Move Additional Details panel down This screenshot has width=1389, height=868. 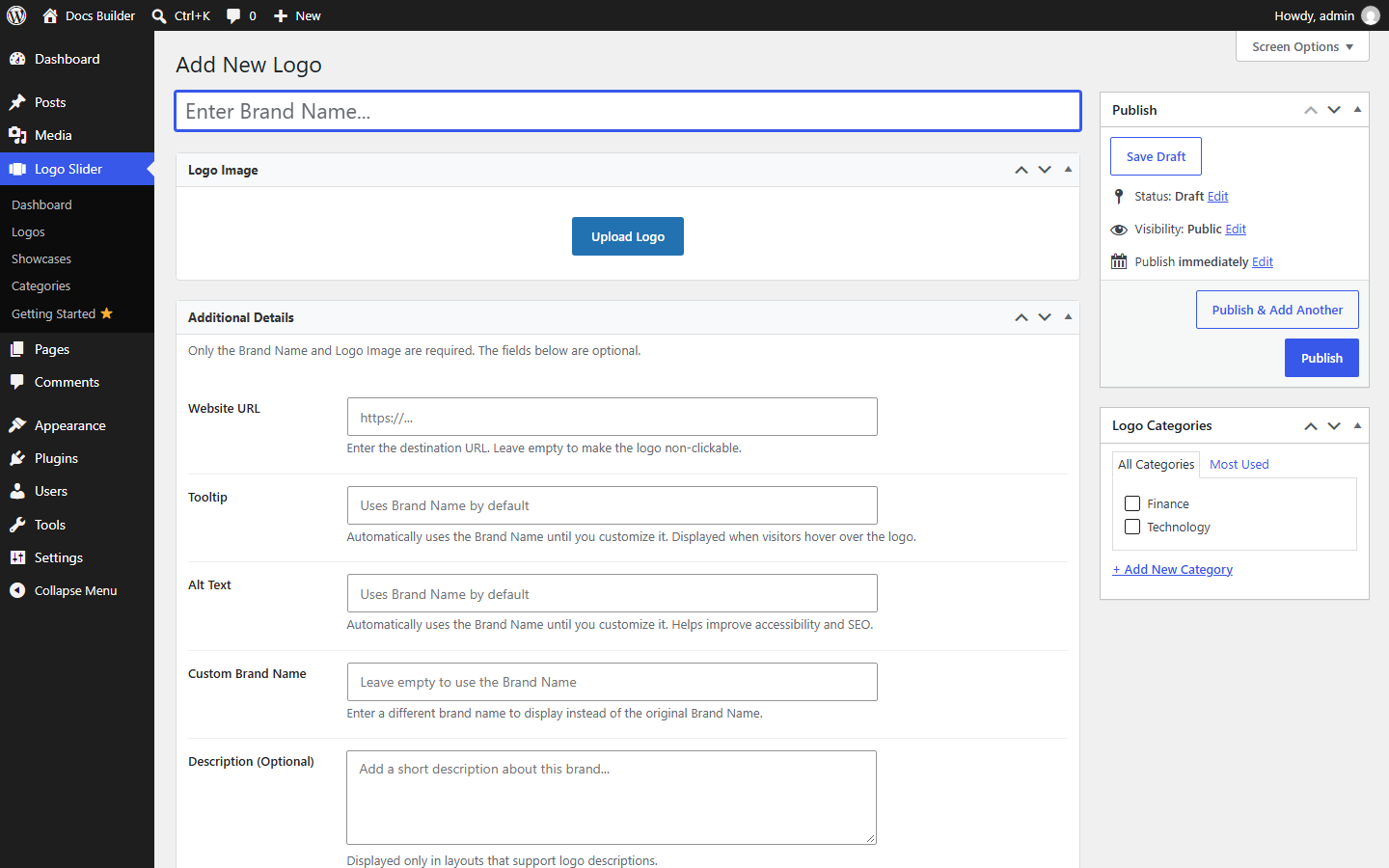1045,317
